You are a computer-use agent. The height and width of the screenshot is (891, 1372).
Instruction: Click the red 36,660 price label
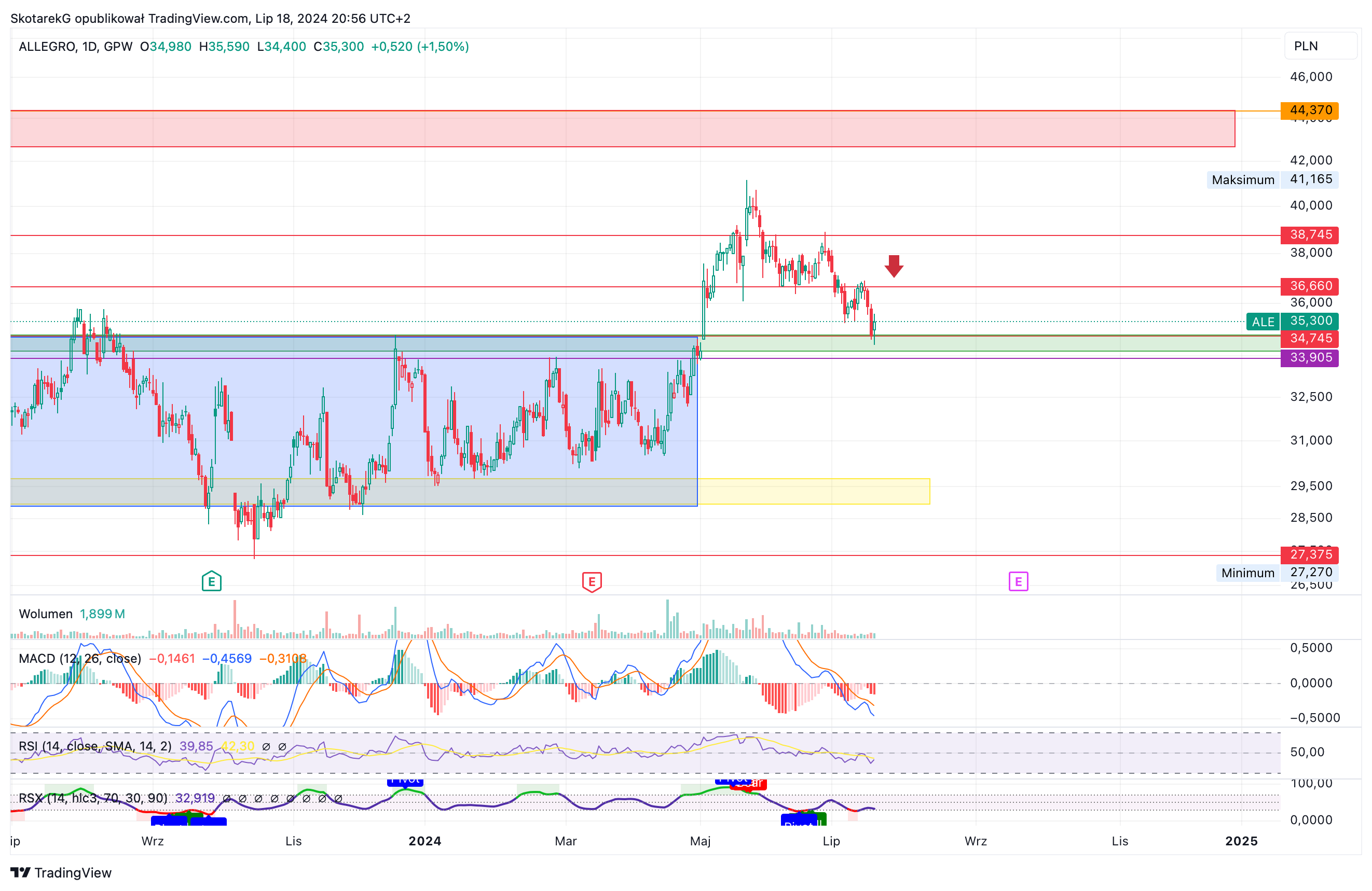pyautogui.click(x=1309, y=286)
